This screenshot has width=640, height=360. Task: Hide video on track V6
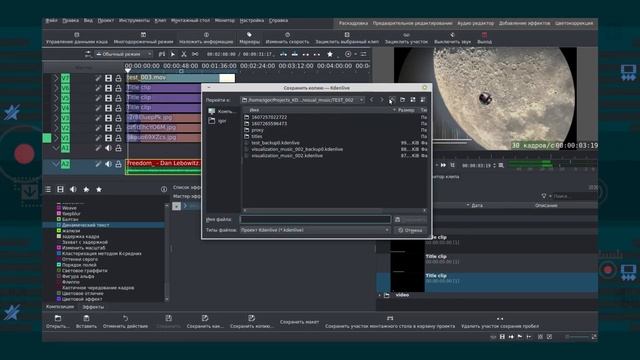coord(108,88)
